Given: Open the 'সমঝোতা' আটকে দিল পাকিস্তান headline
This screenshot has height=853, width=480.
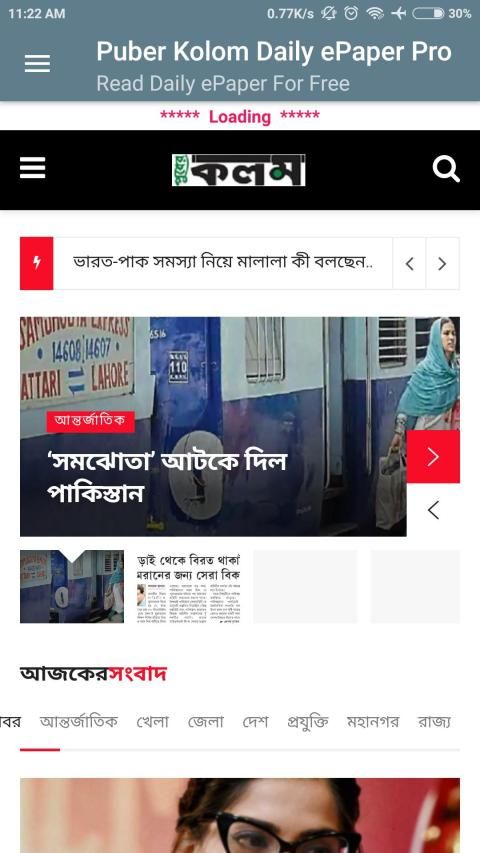Looking at the screenshot, I should pyautogui.click(x=167, y=478).
